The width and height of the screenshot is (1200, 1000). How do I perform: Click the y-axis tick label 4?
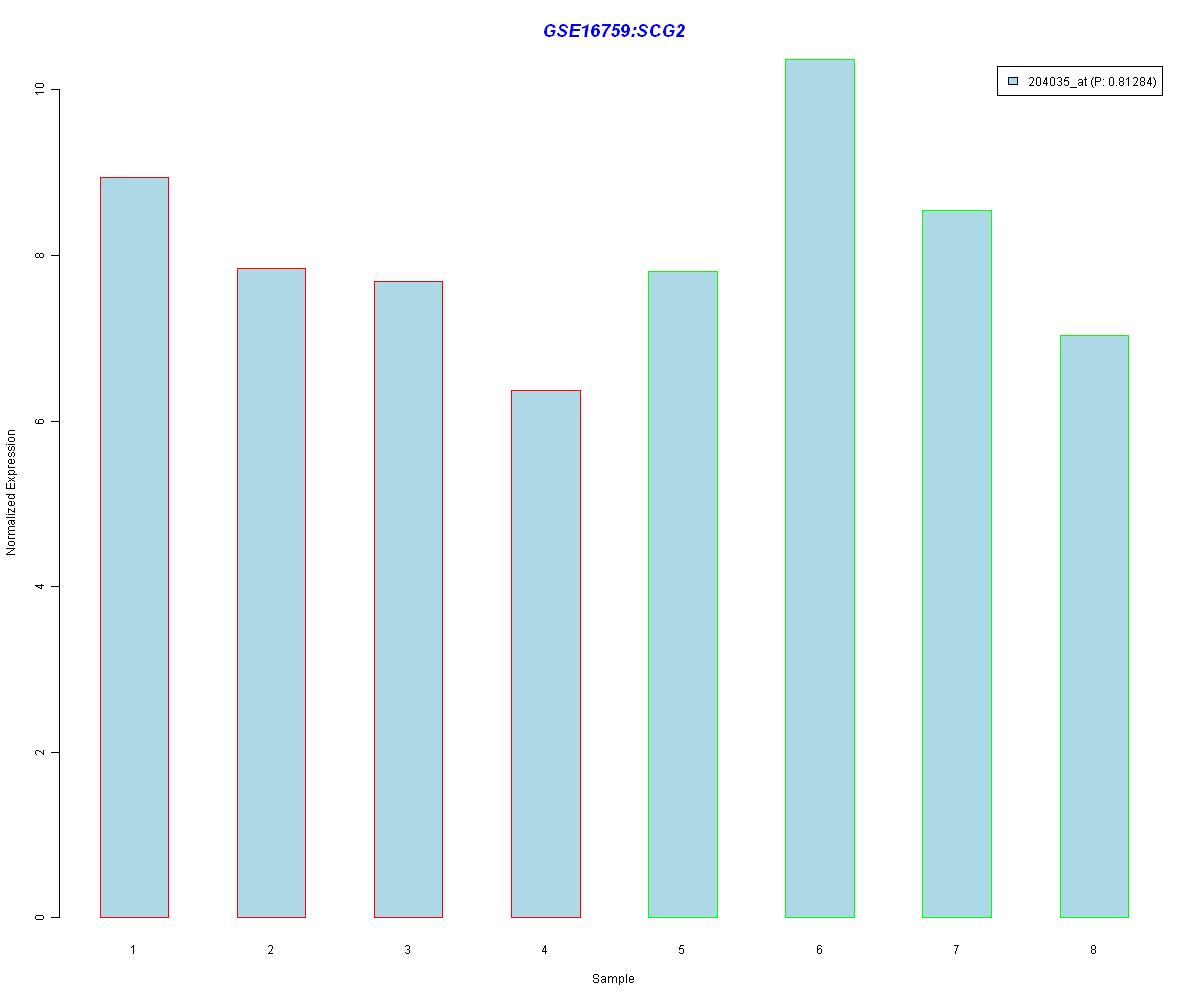[x=40, y=586]
